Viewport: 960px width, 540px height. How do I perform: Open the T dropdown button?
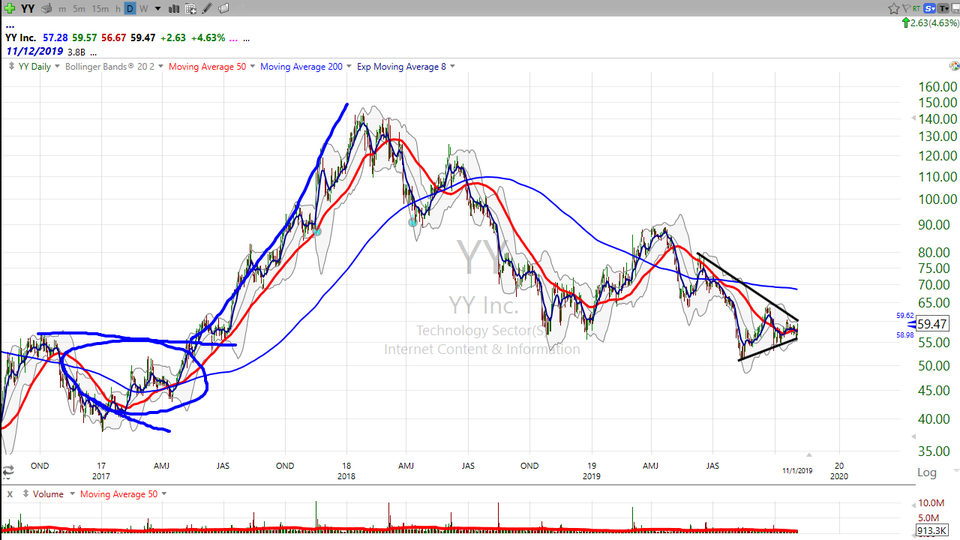(944, 9)
